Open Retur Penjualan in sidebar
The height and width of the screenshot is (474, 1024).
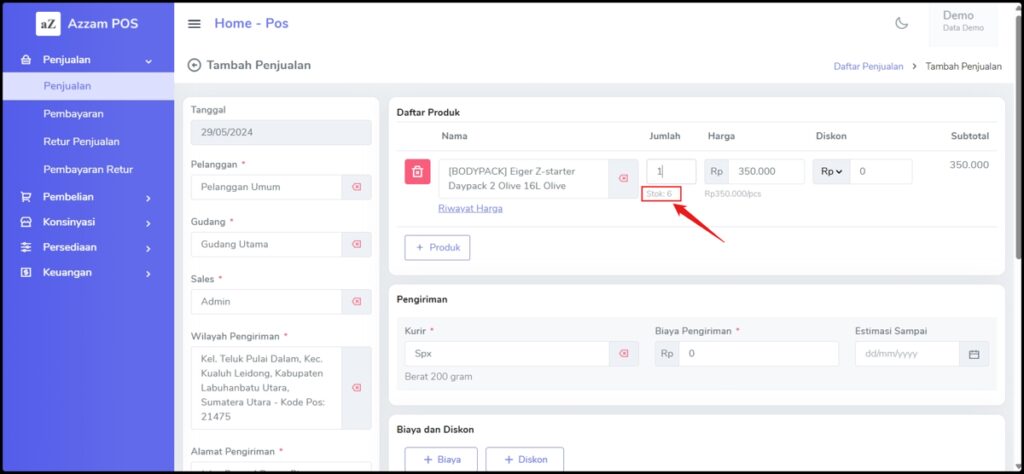point(81,142)
